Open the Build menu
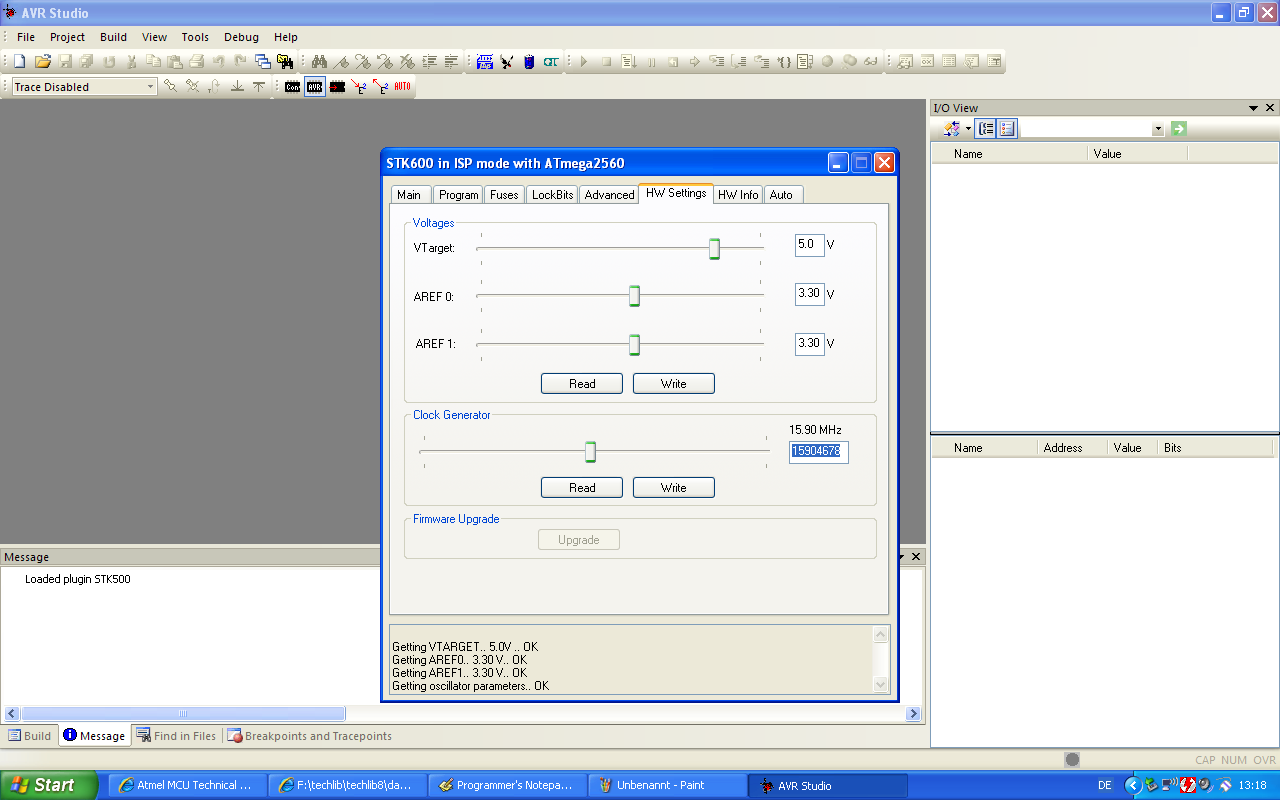The image size is (1280, 800). (113, 37)
